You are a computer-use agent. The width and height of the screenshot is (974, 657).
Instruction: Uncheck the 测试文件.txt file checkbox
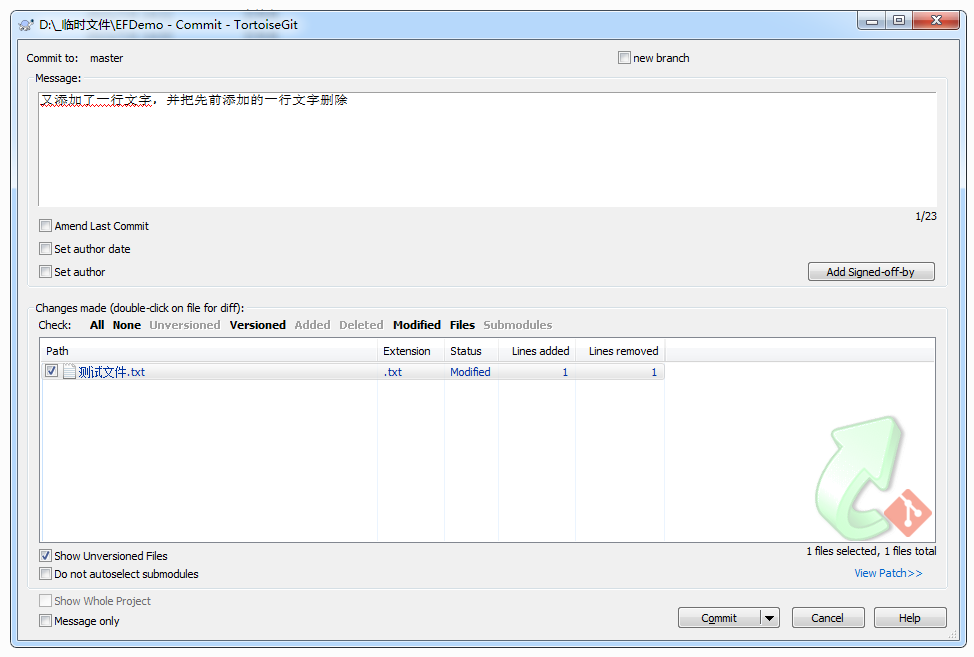52,371
